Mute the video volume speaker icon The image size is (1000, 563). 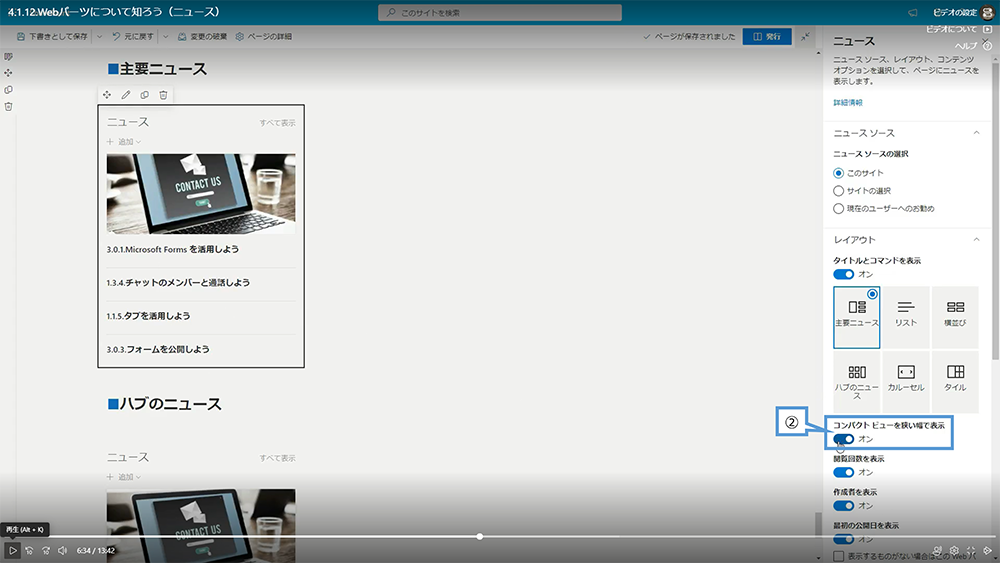(62, 550)
